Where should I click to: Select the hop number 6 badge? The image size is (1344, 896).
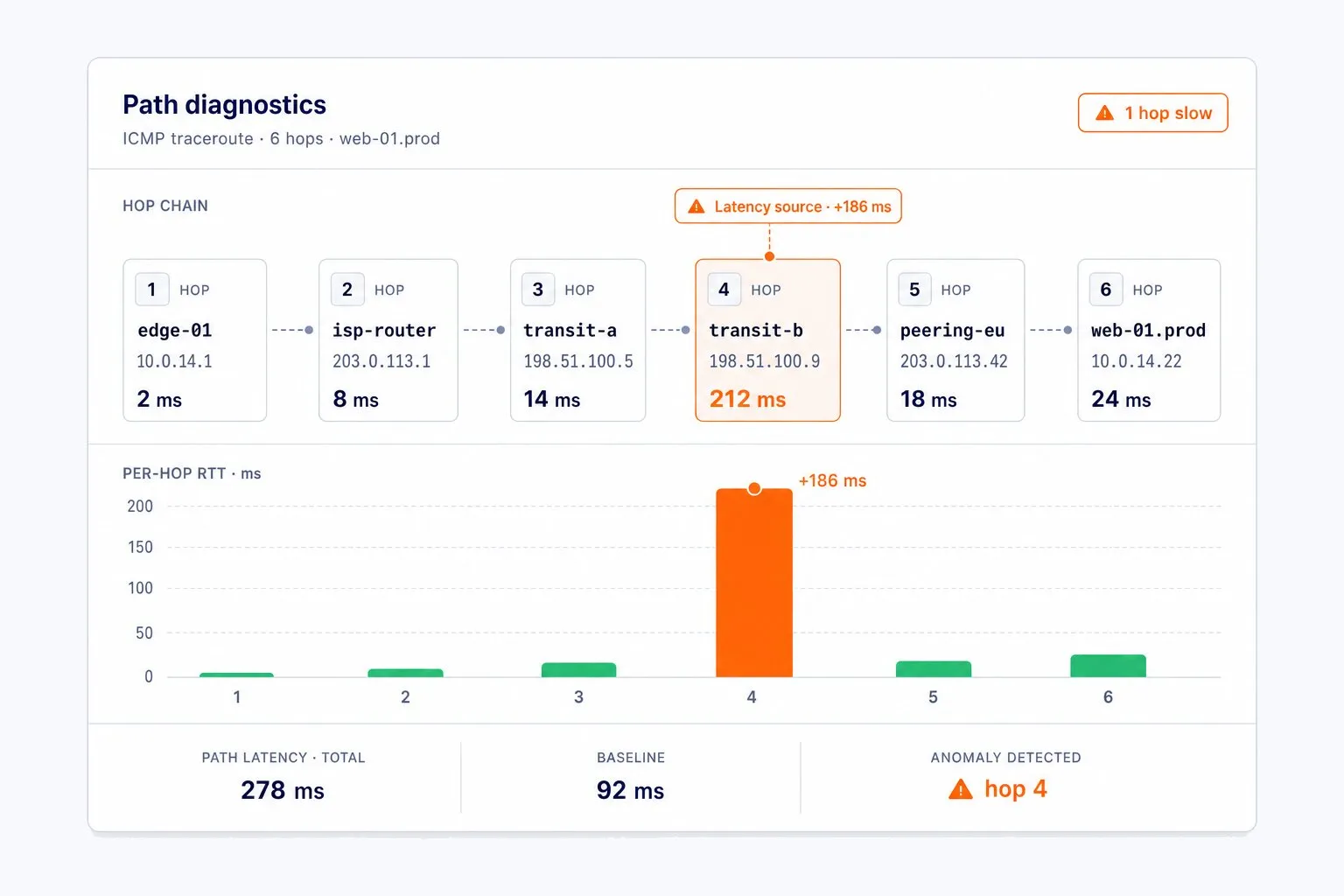pos(1106,290)
